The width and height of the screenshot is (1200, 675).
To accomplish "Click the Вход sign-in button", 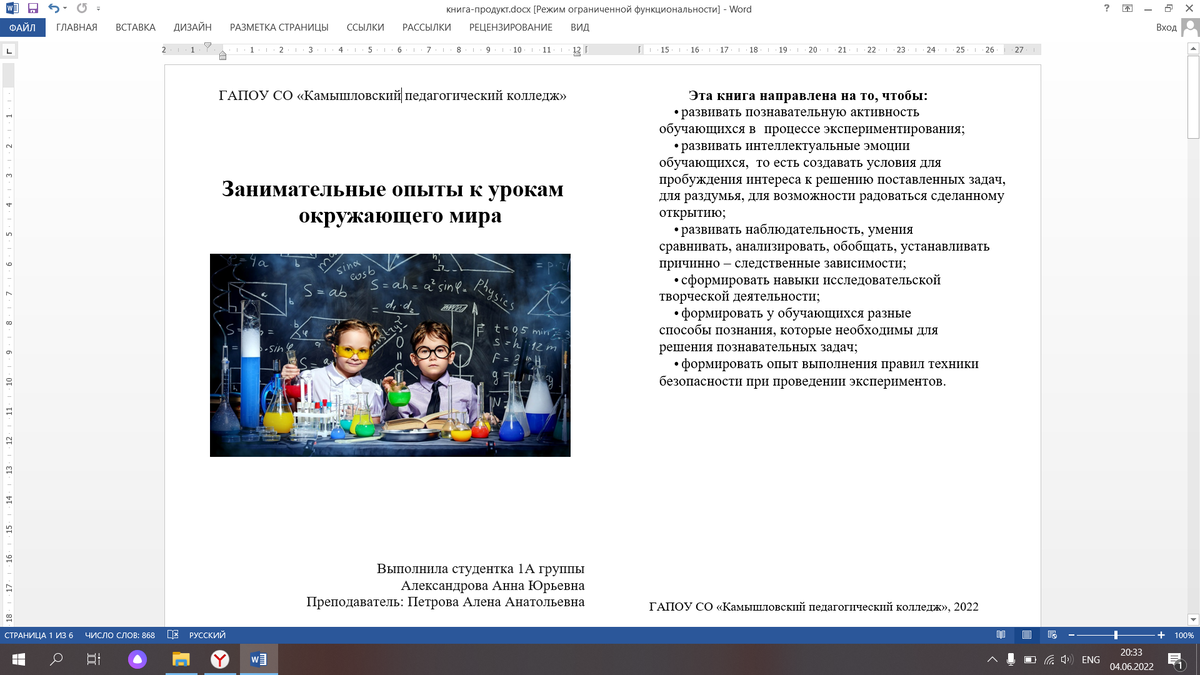I will pyautogui.click(x=1168, y=27).
